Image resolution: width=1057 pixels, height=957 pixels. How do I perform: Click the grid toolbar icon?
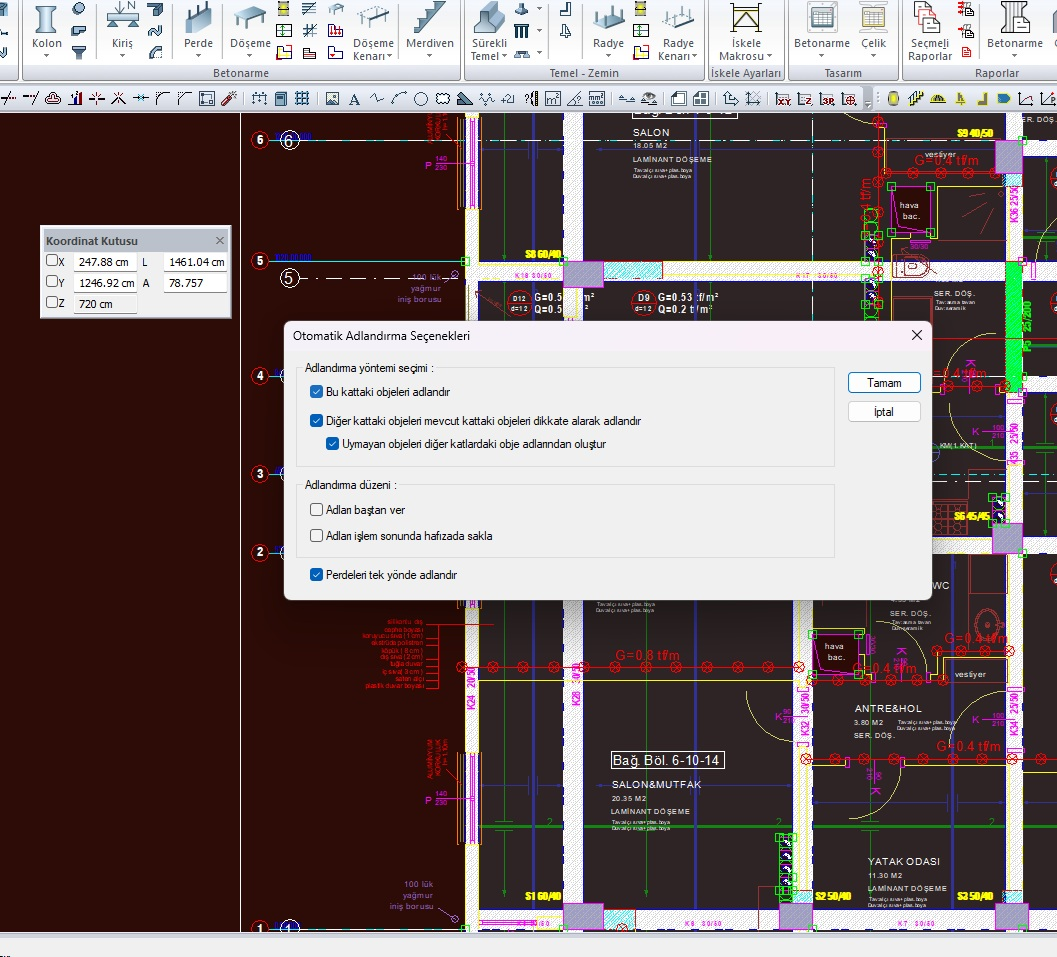(x=302, y=99)
